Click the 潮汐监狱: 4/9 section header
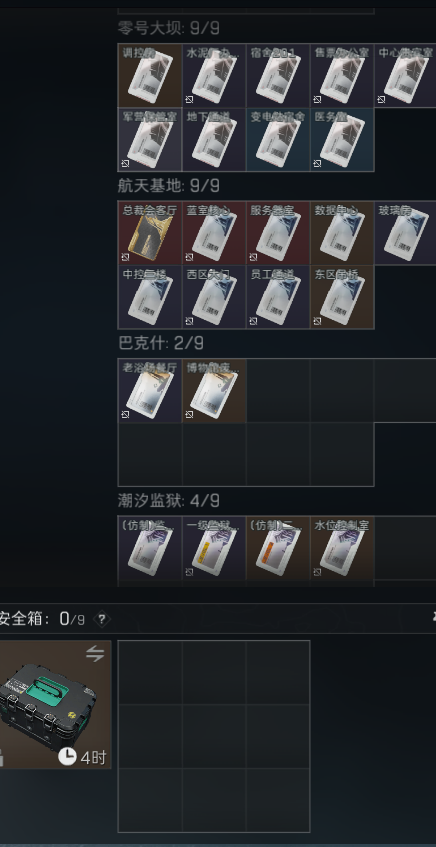The image size is (436, 847). (169, 501)
